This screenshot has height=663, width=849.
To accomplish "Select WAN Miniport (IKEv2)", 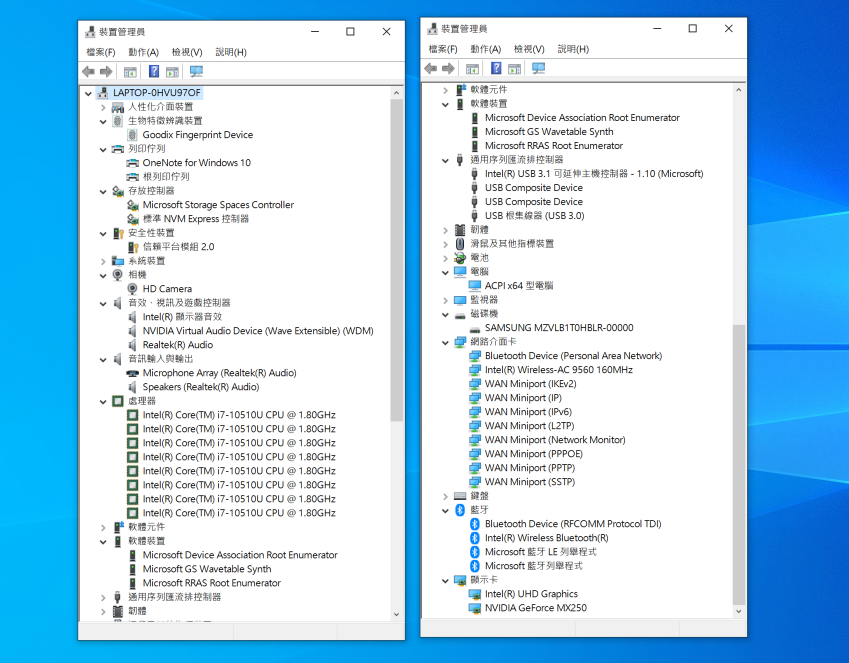I will coord(531,384).
